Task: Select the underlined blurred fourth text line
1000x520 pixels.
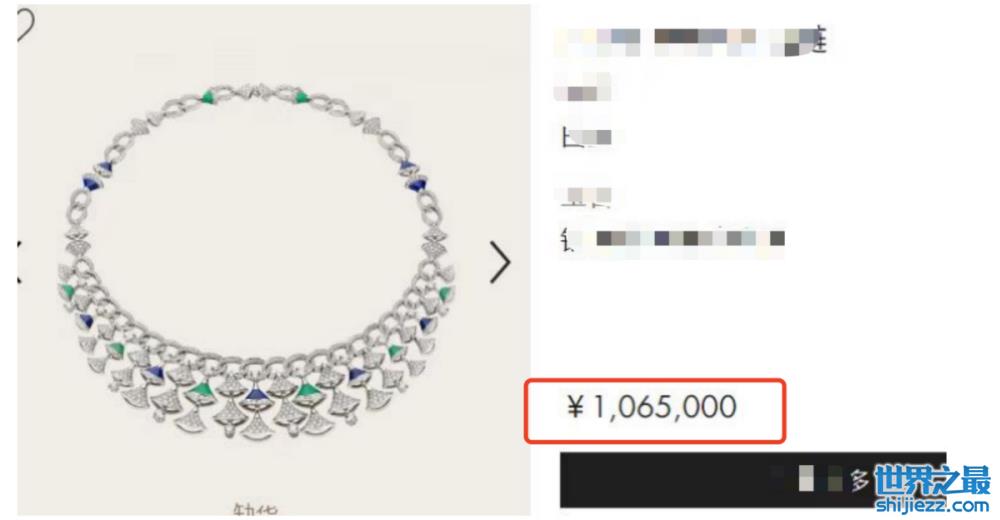Action: coord(586,197)
